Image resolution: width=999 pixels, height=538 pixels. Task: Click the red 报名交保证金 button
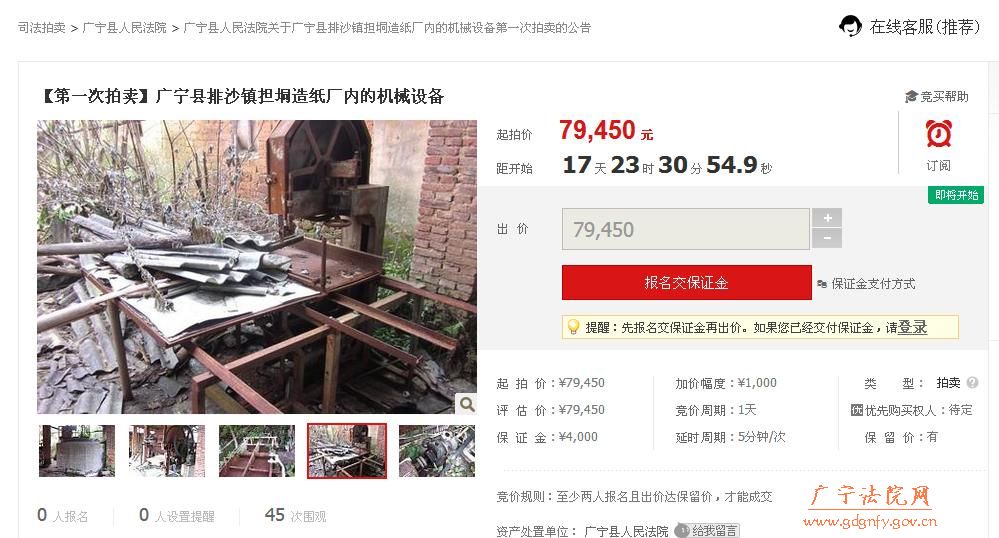point(686,282)
